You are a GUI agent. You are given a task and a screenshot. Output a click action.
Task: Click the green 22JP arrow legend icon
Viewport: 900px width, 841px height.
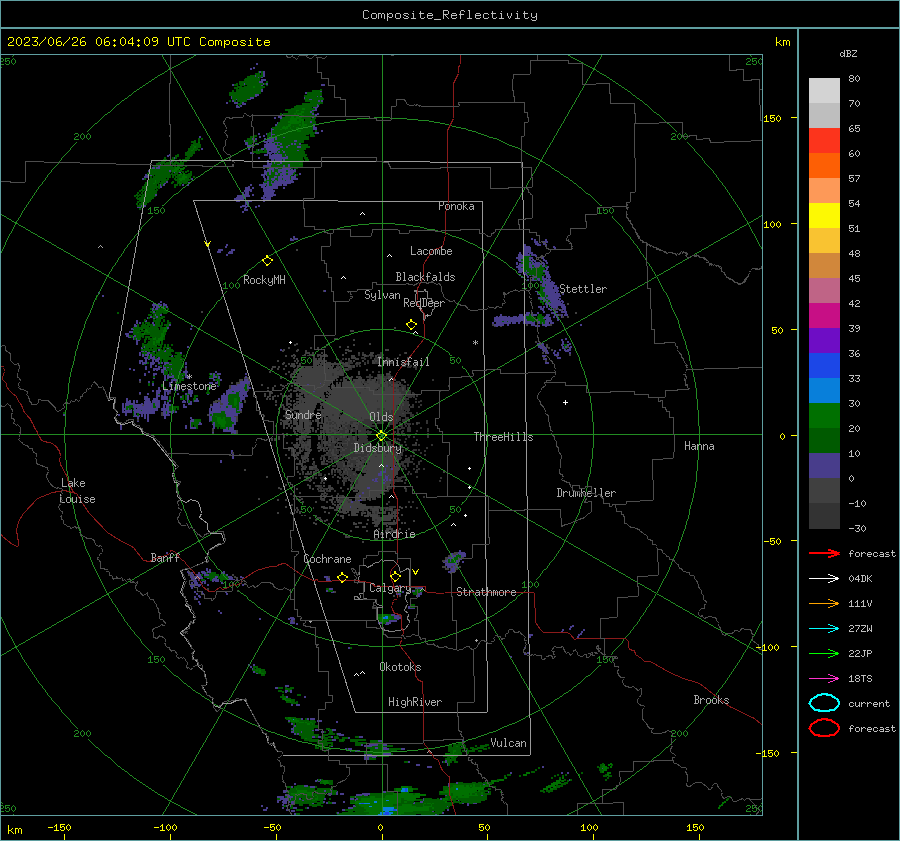click(x=824, y=653)
